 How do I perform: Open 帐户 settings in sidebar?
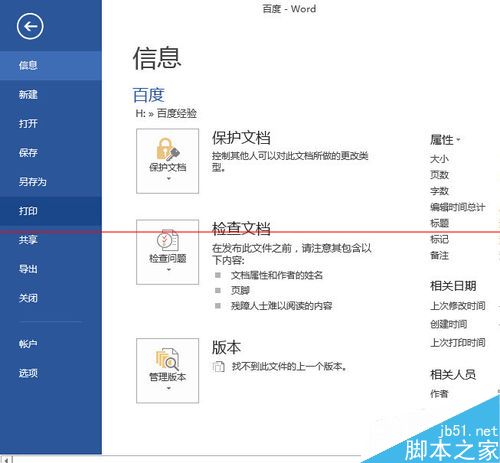(x=51, y=344)
